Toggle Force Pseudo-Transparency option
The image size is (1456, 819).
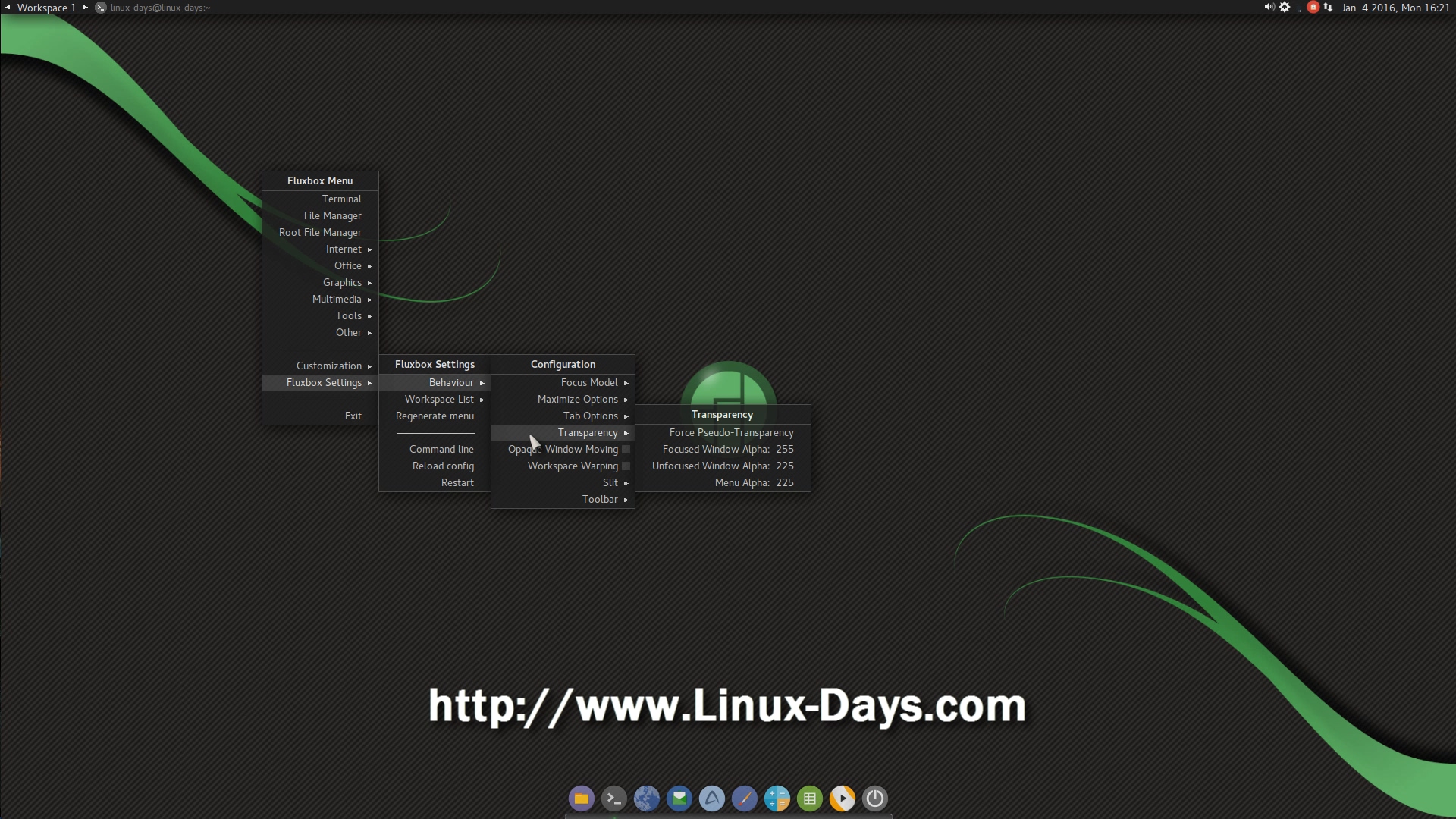coord(723,432)
